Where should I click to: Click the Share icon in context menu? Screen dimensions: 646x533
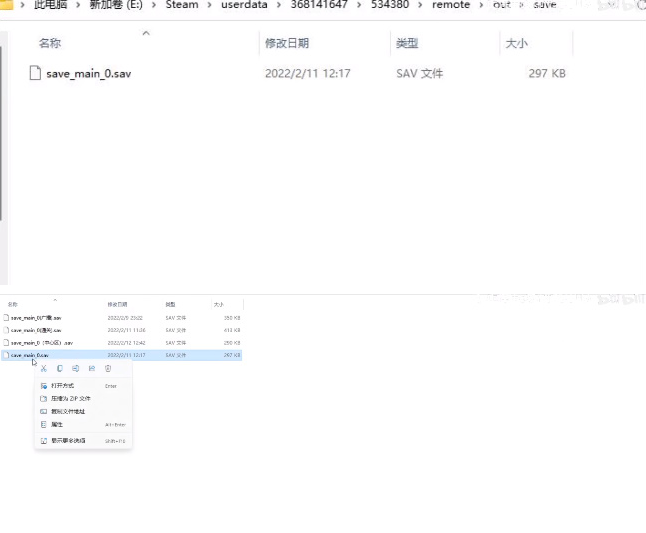point(92,369)
